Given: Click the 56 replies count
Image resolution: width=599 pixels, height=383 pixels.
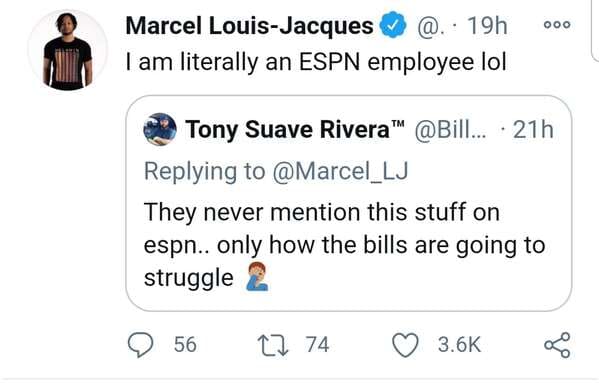Looking at the screenshot, I should click(x=185, y=344).
